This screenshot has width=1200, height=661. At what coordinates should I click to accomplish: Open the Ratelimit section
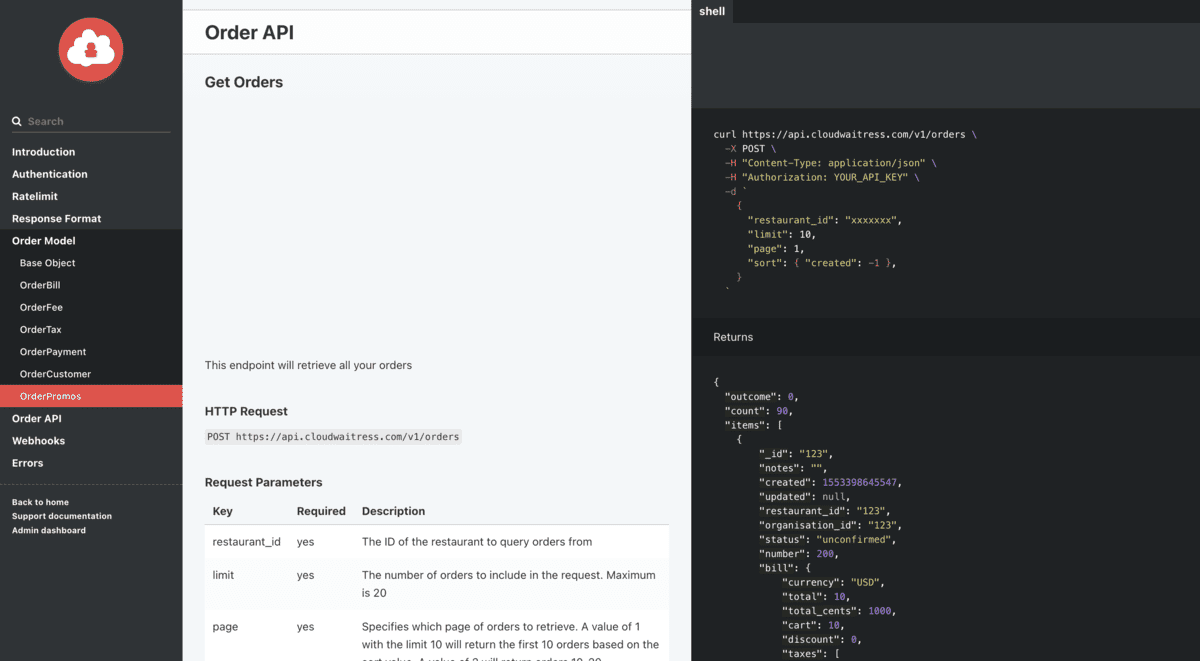35,196
